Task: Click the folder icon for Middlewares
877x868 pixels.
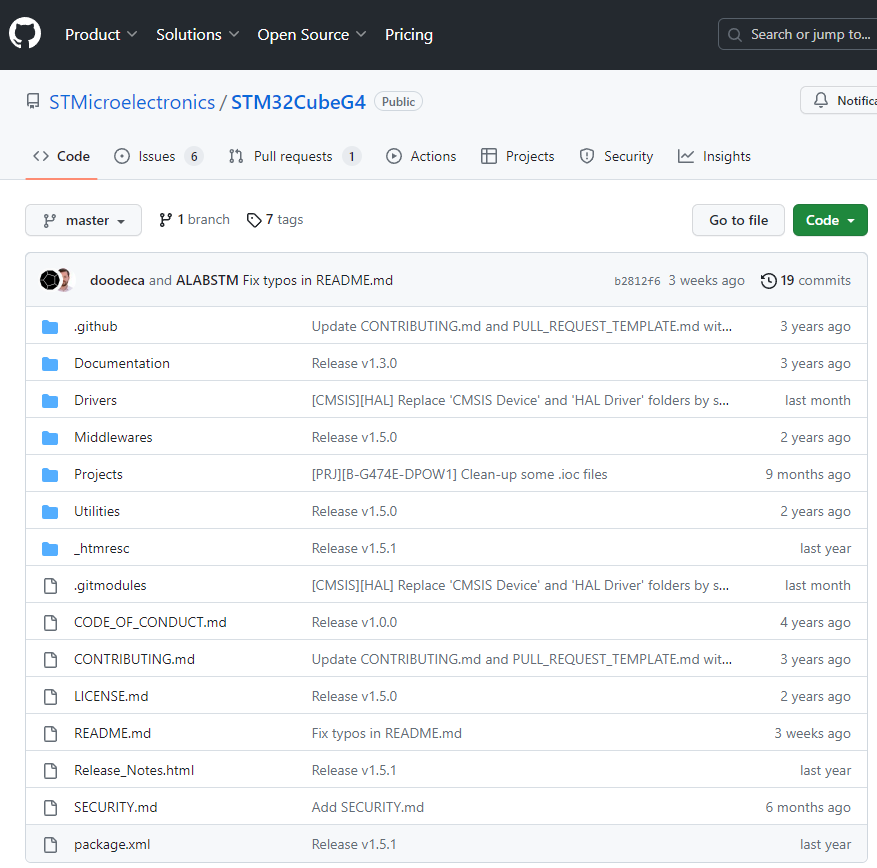Action: [50, 438]
